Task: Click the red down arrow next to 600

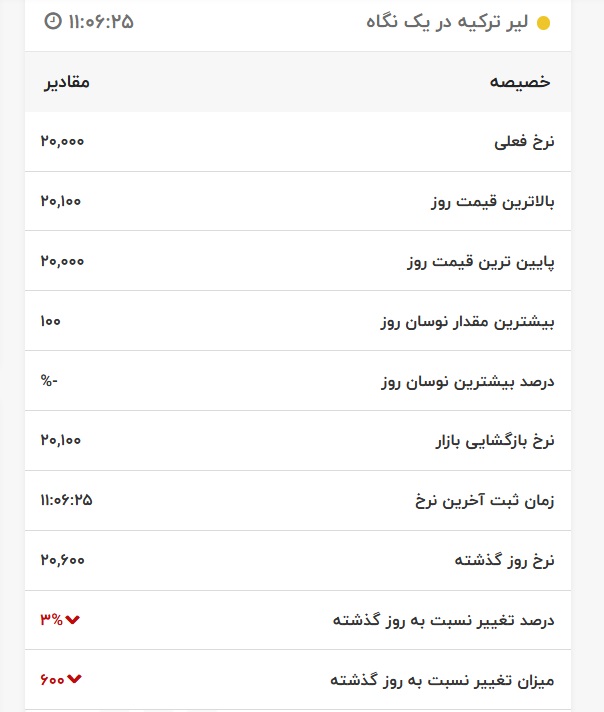Action: click(x=74, y=681)
